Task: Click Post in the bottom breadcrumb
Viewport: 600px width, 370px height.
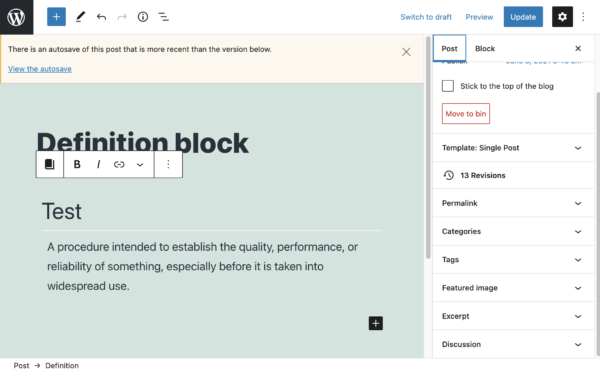Action: point(21,365)
